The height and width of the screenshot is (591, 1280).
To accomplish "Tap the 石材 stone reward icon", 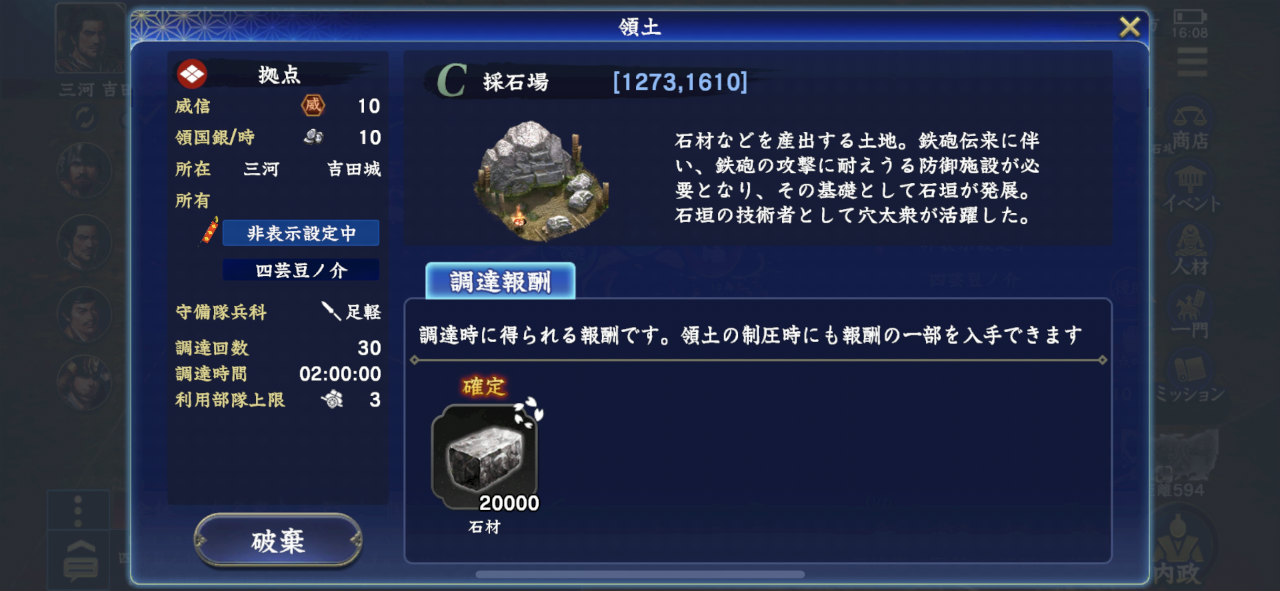I will tap(485, 457).
